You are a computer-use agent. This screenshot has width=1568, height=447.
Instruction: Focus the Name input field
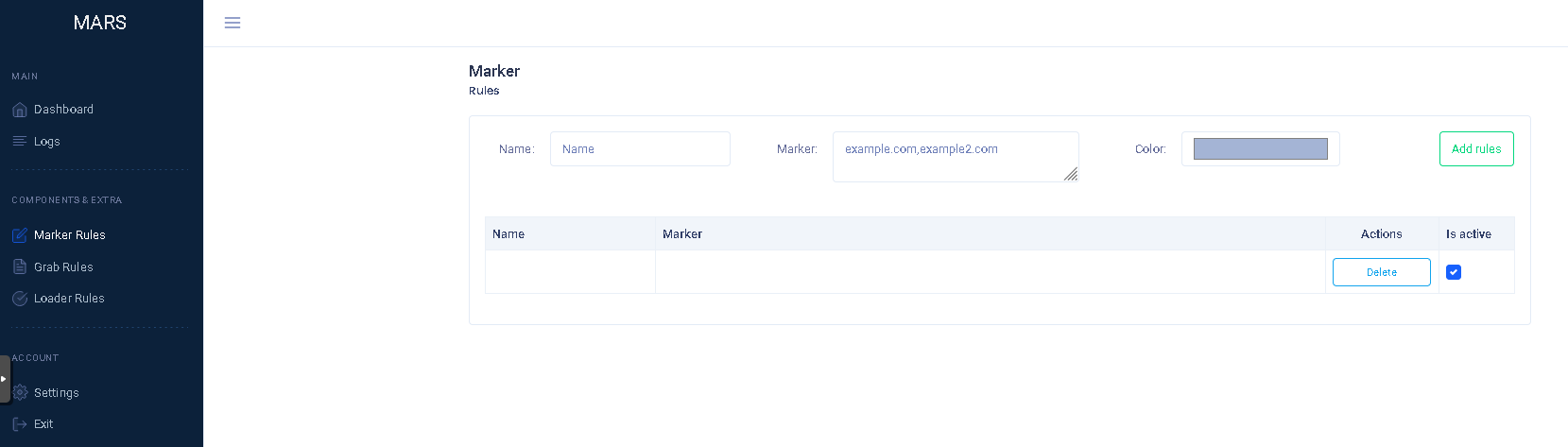640,149
